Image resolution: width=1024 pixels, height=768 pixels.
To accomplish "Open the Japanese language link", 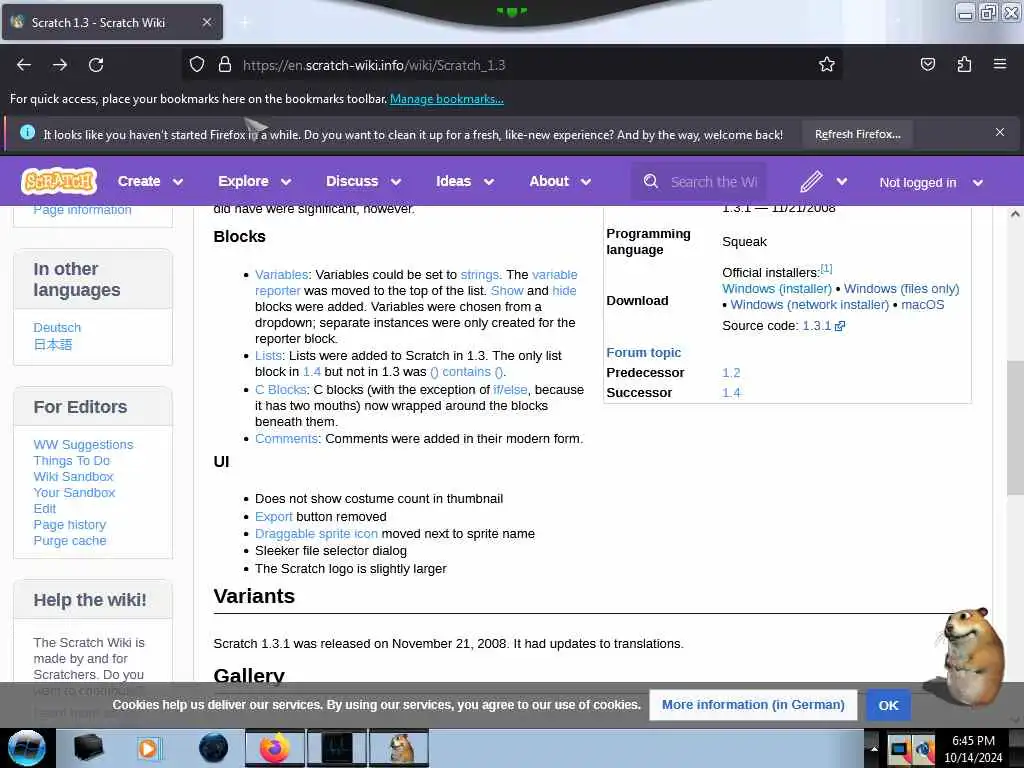I will (x=53, y=344).
